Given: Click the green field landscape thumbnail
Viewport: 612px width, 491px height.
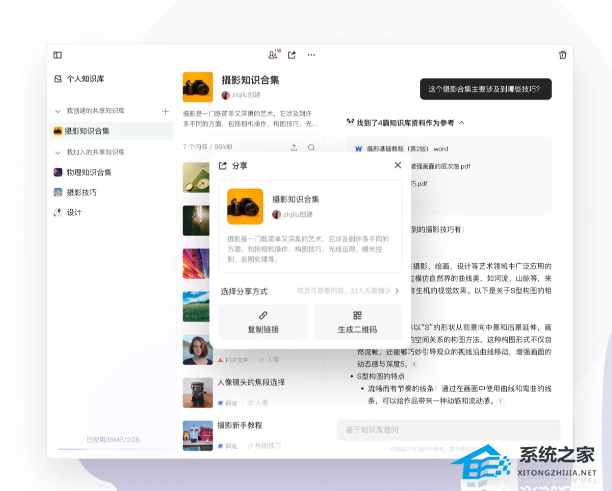Looking at the screenshot, I should pyautogui.click(x=196, y=307).
